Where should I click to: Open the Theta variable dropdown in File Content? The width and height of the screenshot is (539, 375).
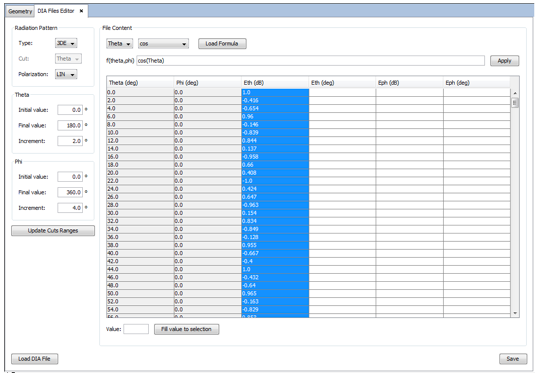point(119,44)
